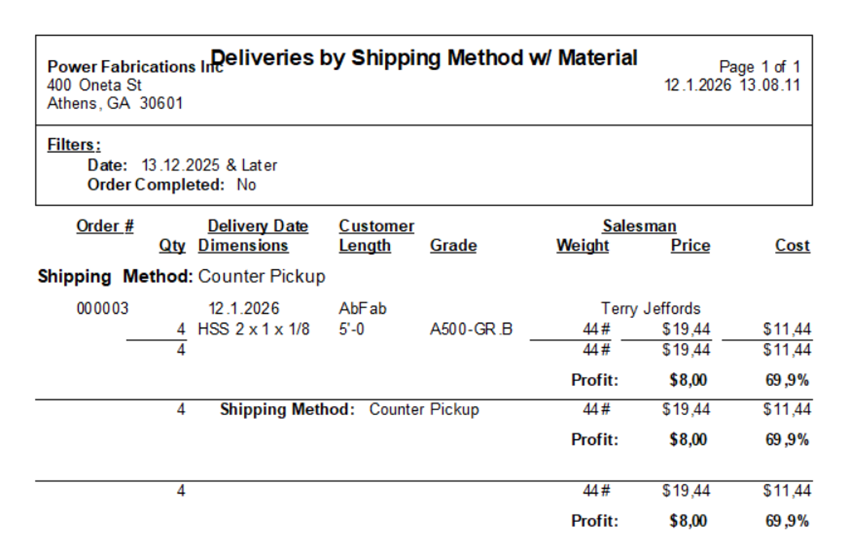Viewport: 850px width, 550px height.
Task: Click the Price column header
Action: click(690, 245)
